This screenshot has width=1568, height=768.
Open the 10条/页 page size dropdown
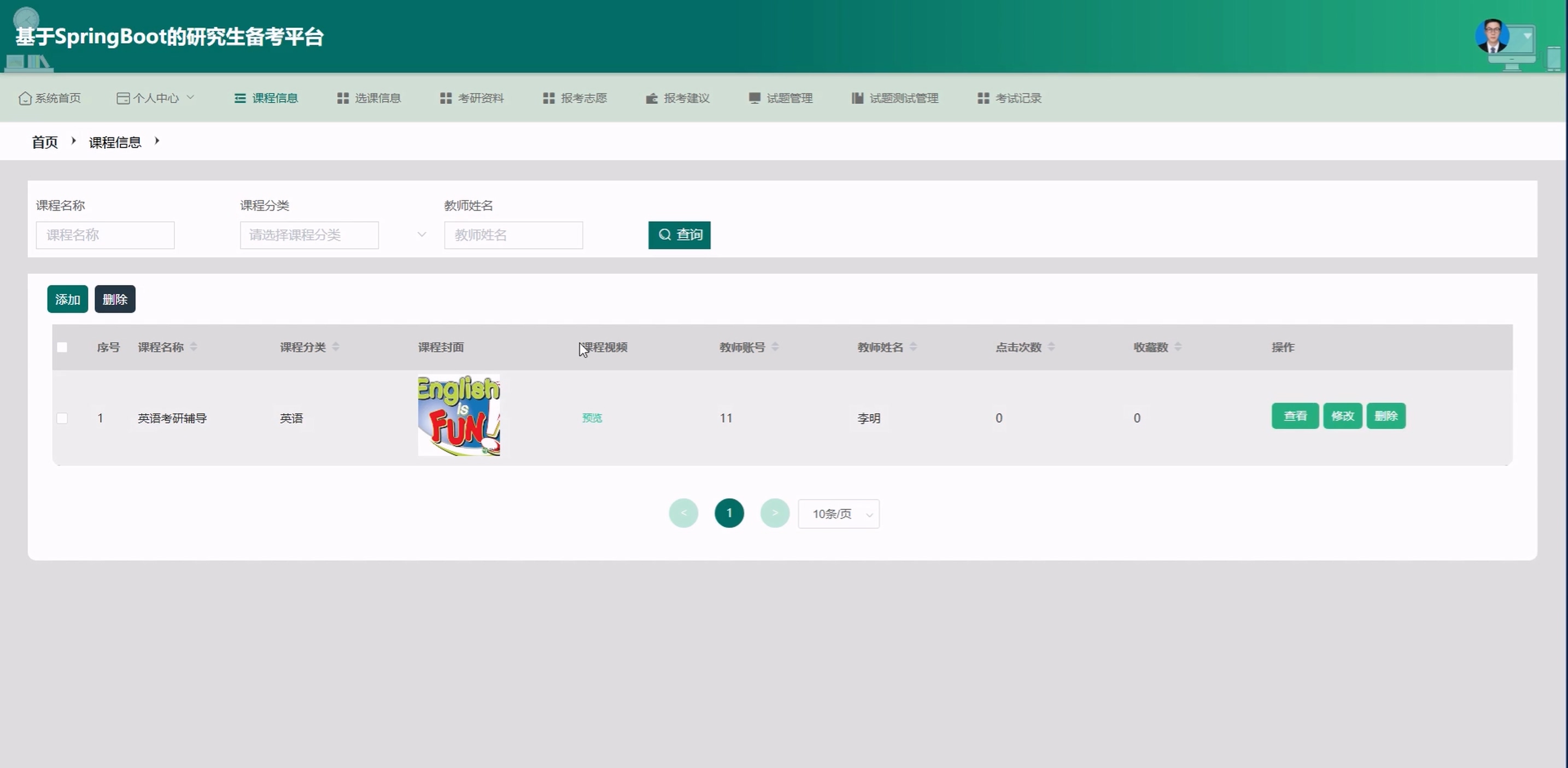point(838,514)
